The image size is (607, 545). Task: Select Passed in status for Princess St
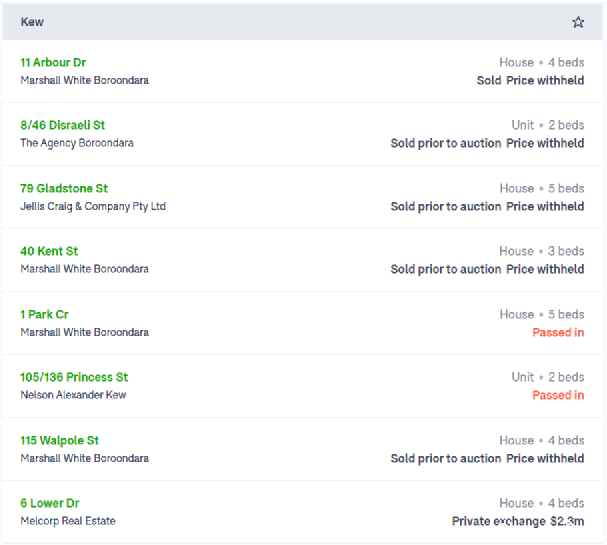[558, 395]
